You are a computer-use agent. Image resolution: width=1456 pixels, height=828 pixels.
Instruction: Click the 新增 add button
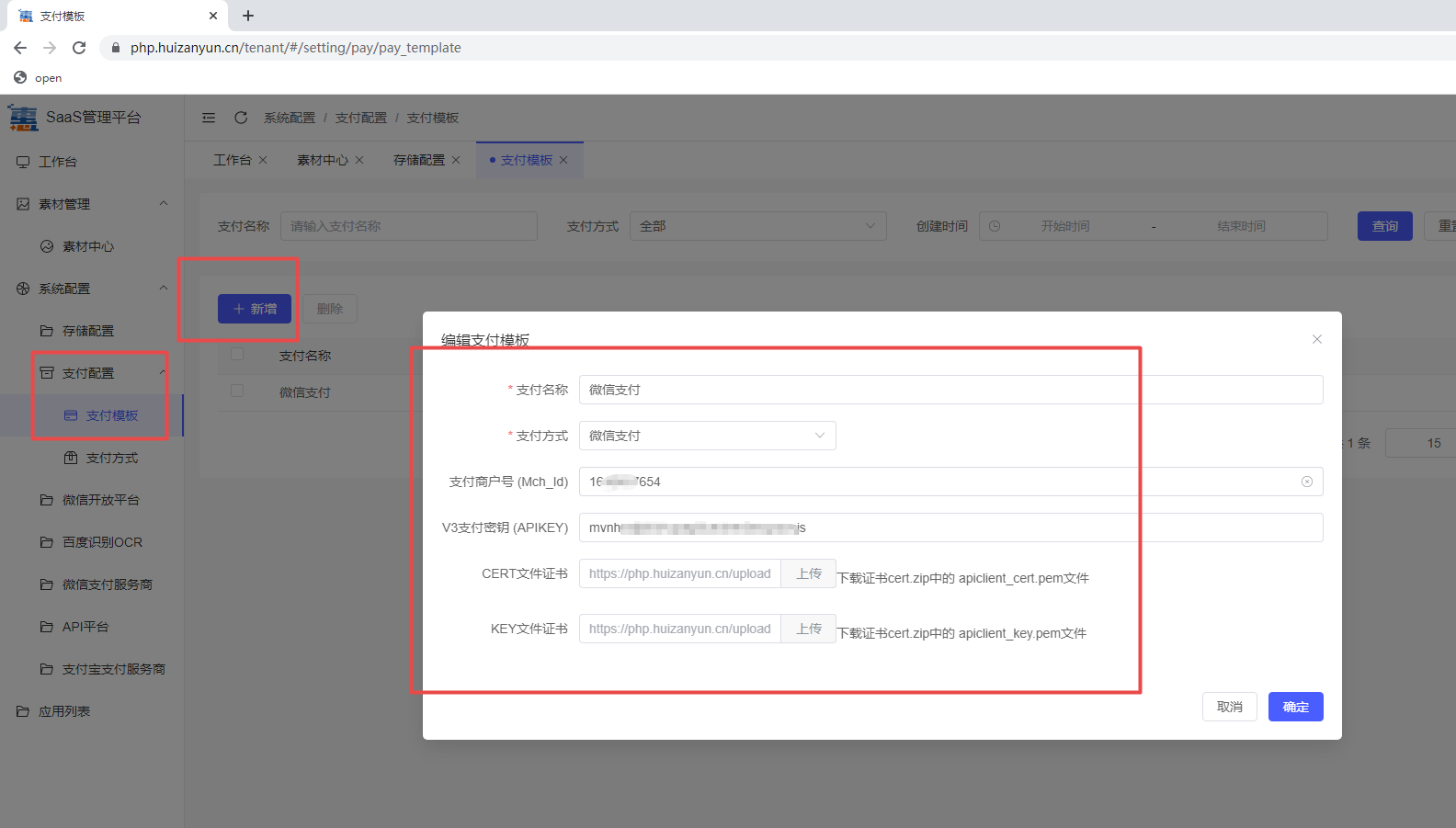point(255,309)
